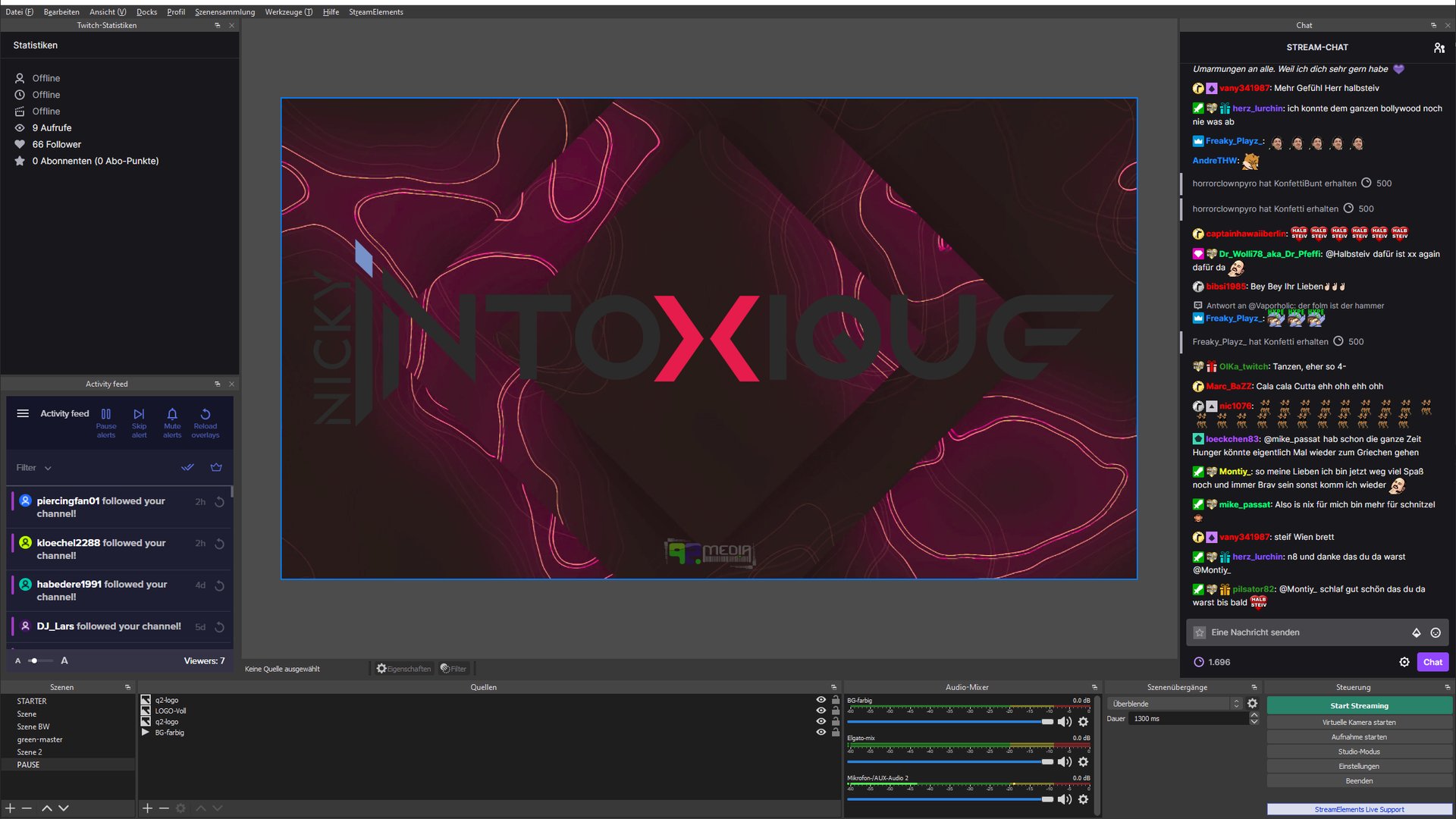Mute alerts with the bell icon
The height and width of the screenshot is (819, 1456).
click(x=172, y=422)
